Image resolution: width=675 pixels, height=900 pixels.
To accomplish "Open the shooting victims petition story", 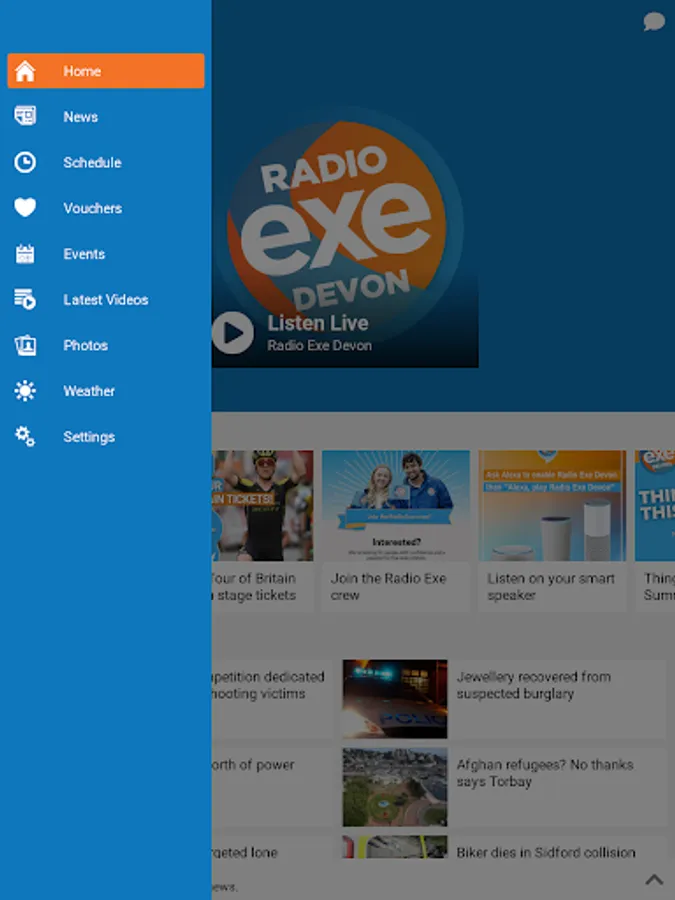I will point(268,685).
